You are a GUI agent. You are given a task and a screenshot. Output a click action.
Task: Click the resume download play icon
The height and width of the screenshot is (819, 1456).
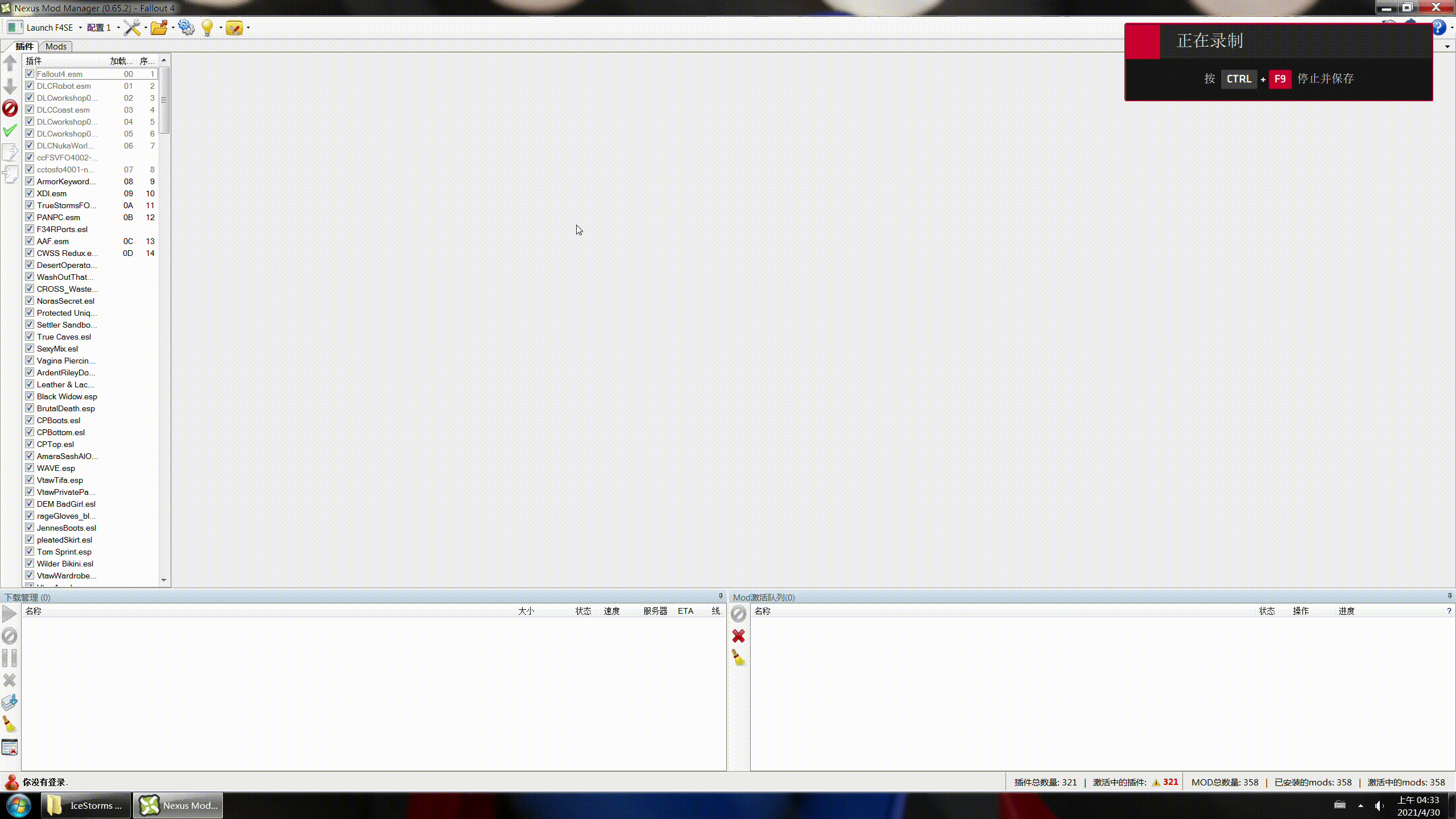tap(10, 614)
